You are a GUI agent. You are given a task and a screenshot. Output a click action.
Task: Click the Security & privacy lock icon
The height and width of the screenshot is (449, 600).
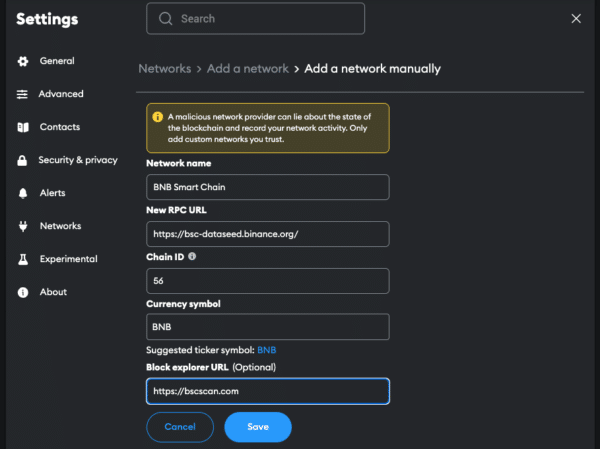pos(22,160)
